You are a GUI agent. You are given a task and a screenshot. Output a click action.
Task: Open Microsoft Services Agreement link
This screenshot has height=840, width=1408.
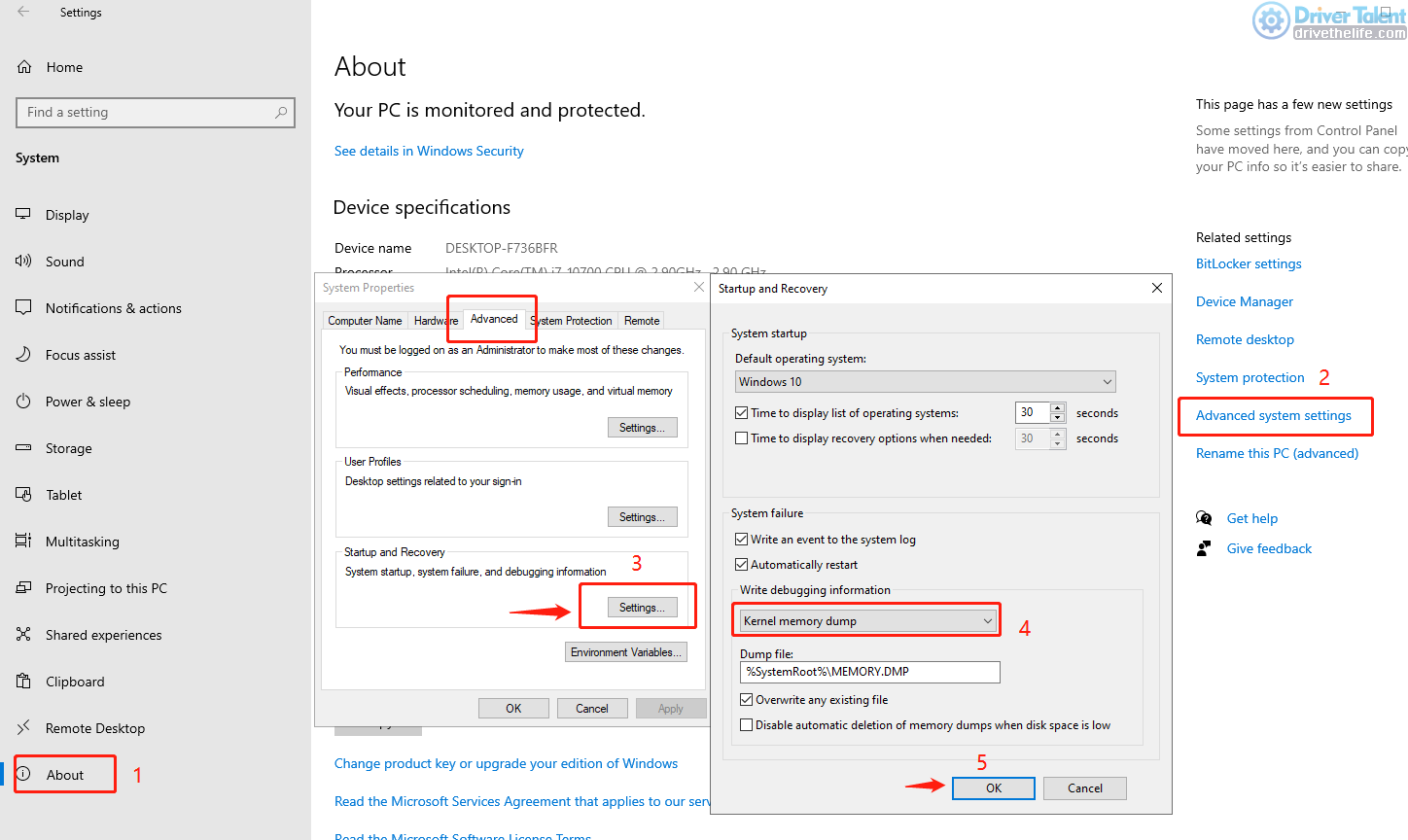[522, 801]
